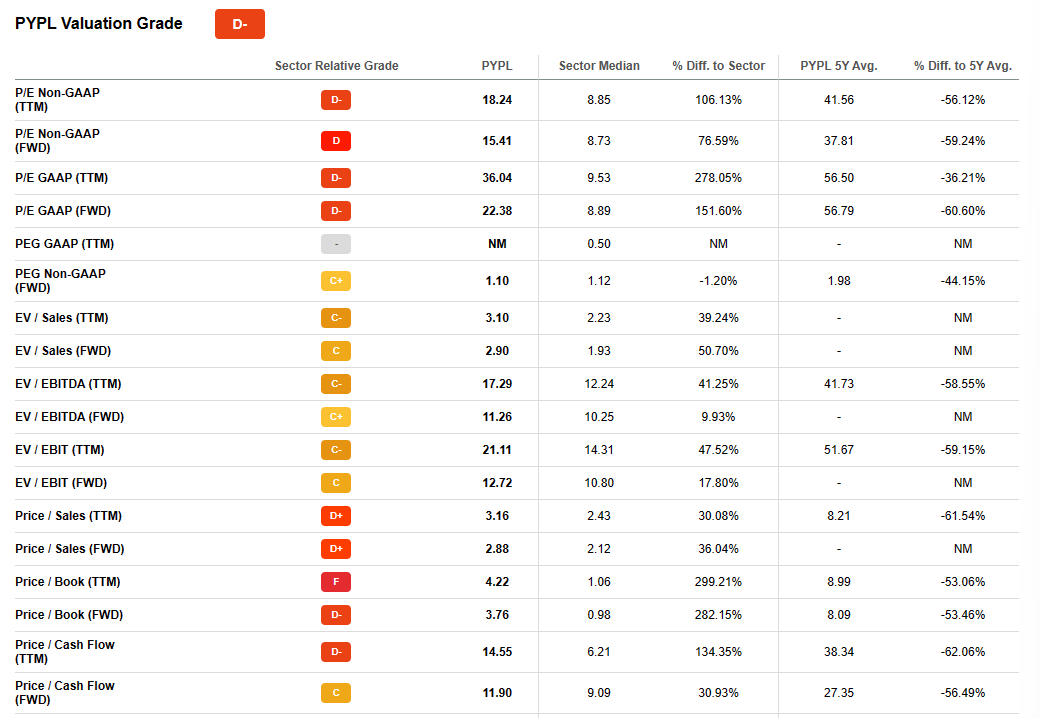Open the EV / EBITDA (TTM) metric row label

click(x=68, y=384)
